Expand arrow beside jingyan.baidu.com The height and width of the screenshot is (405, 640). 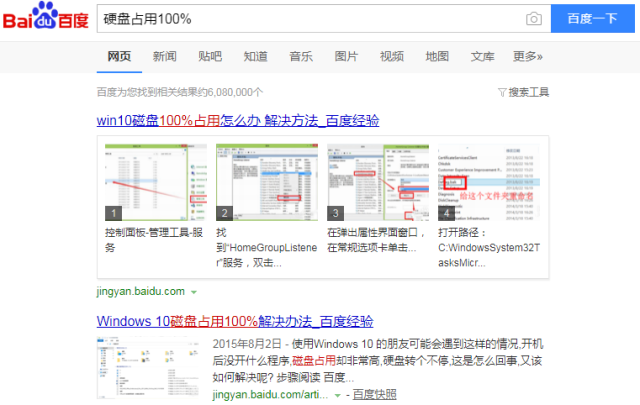194,292
